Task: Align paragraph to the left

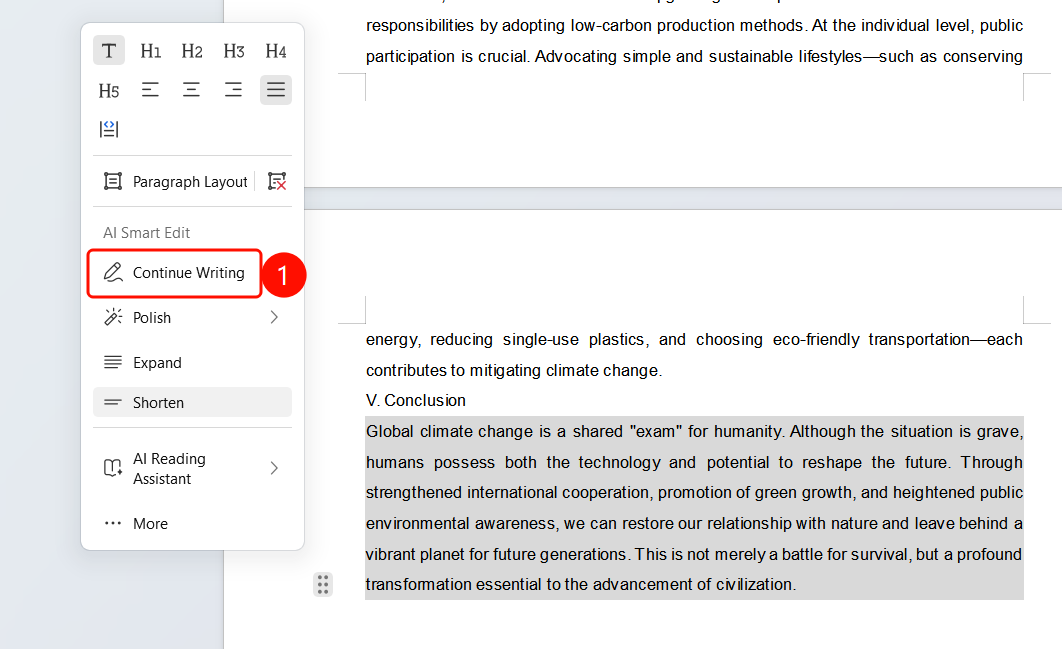Action: tap(150, 89)
